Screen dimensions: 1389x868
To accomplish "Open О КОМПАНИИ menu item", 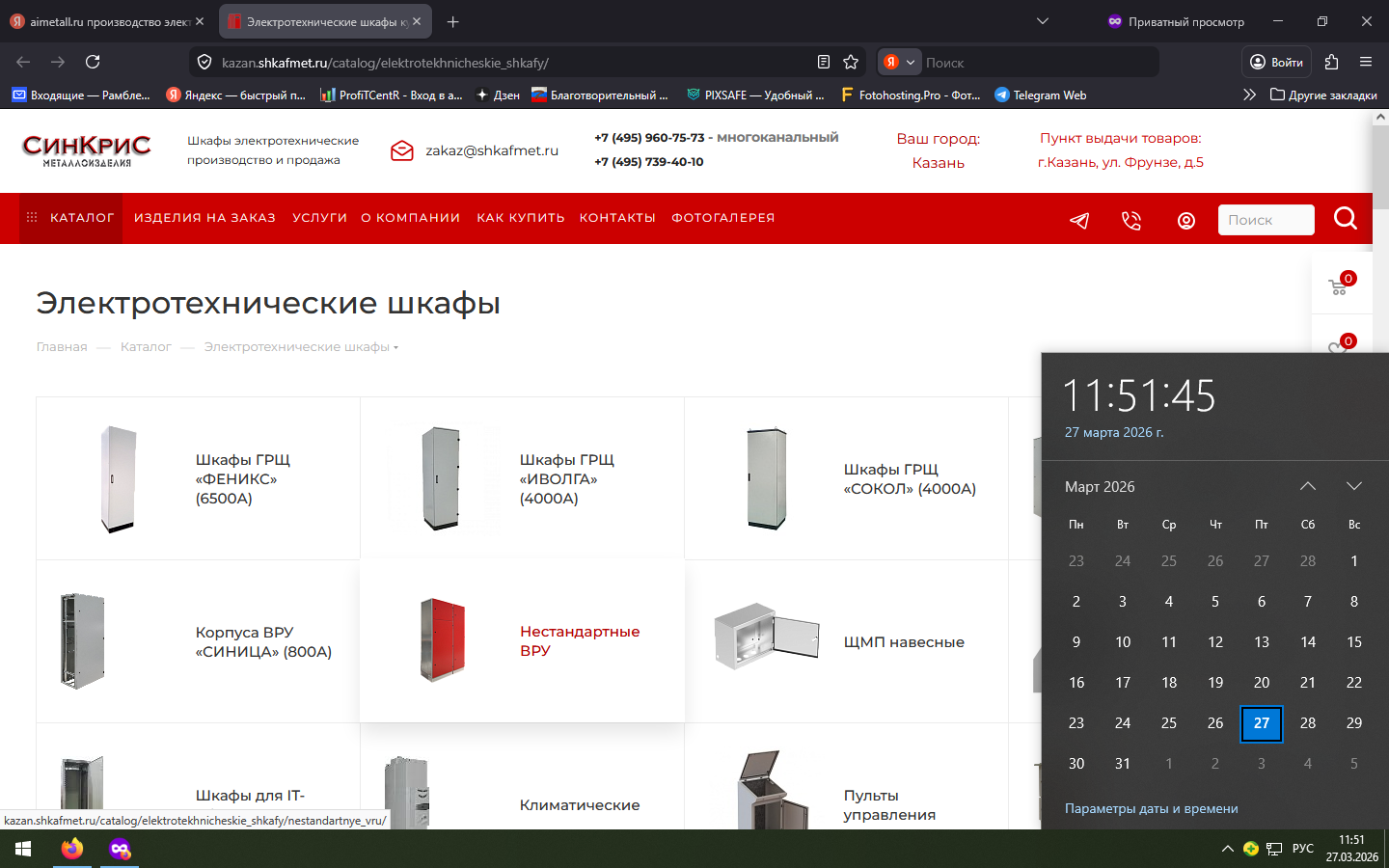I will coord(411,218).
